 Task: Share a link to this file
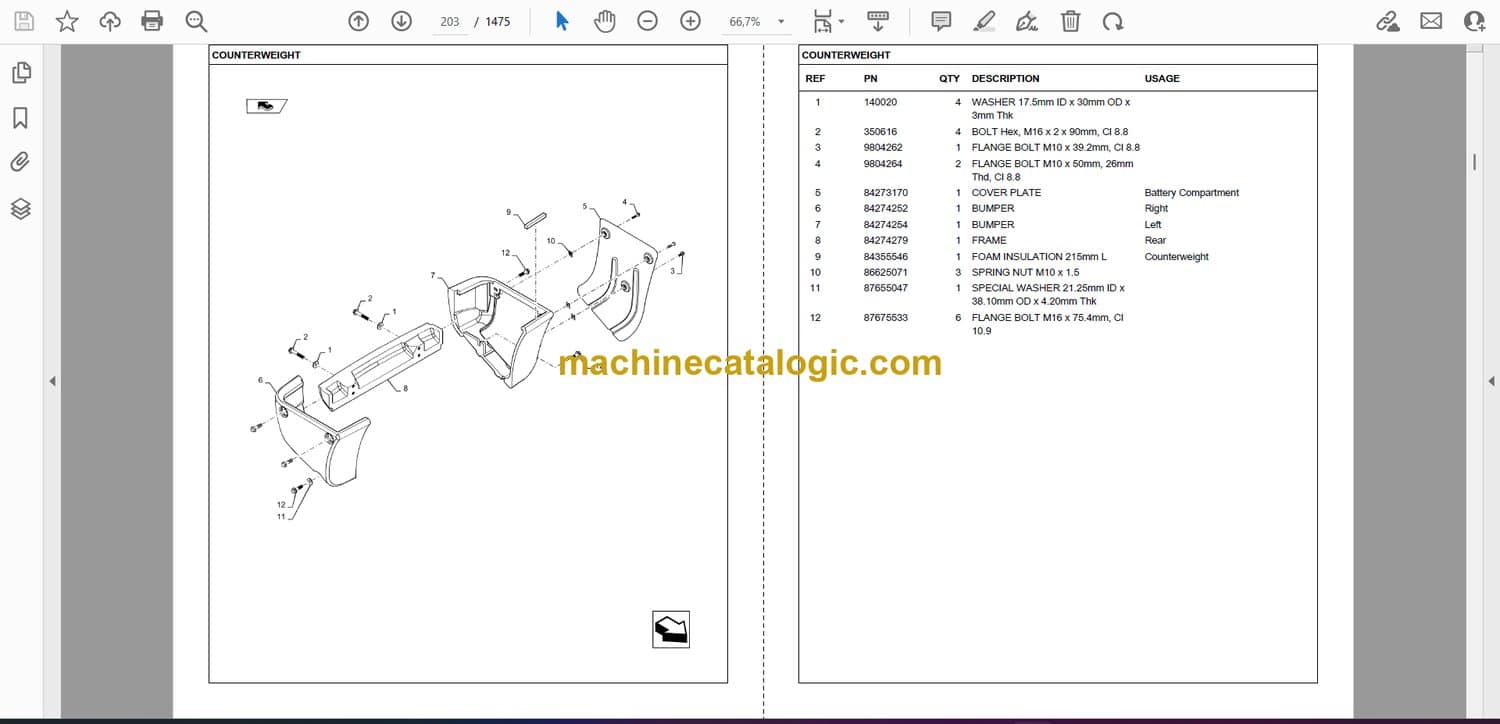(1388, 21)
